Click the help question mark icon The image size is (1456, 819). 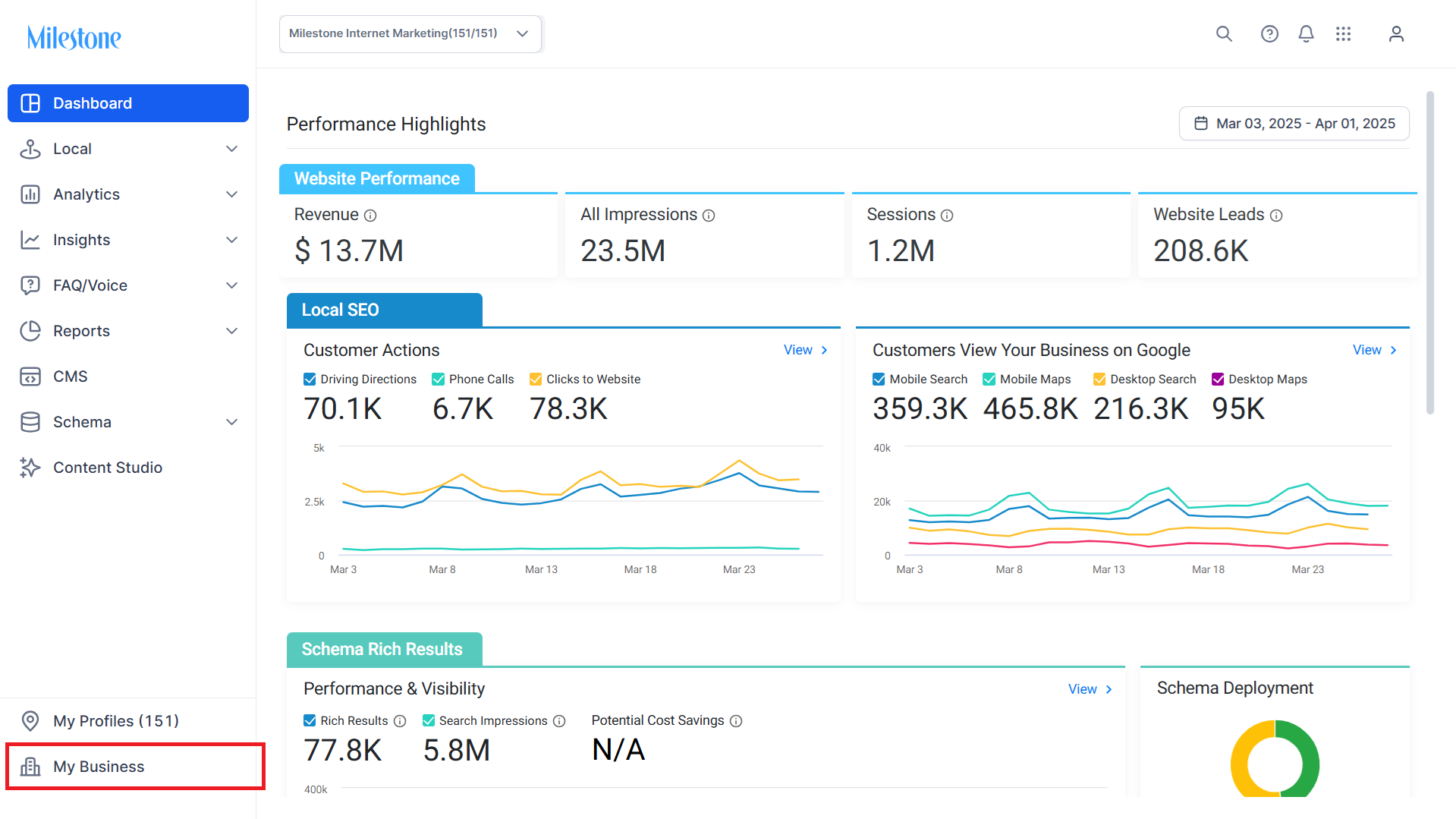pyautogui.click(x=1269, y=34)
